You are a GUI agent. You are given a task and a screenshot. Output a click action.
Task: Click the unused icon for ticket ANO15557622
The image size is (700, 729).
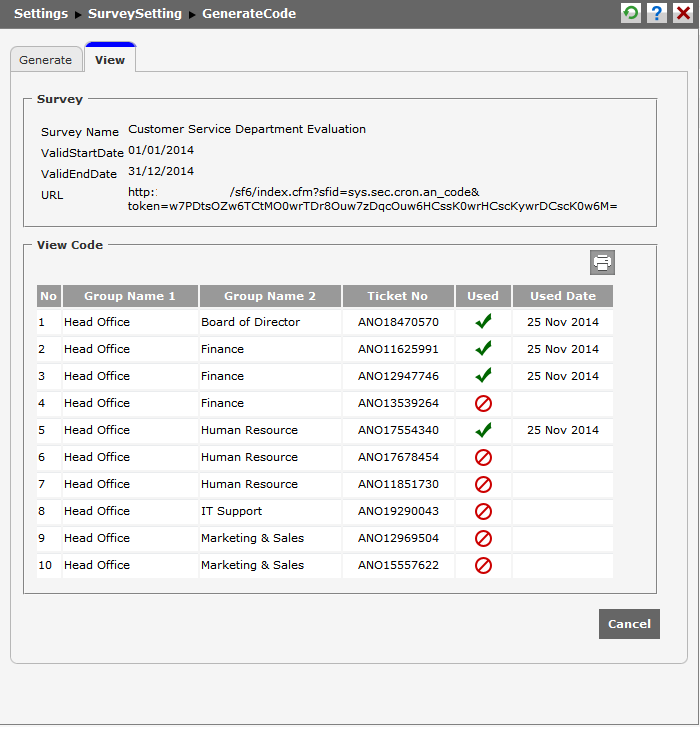point(483,565)
